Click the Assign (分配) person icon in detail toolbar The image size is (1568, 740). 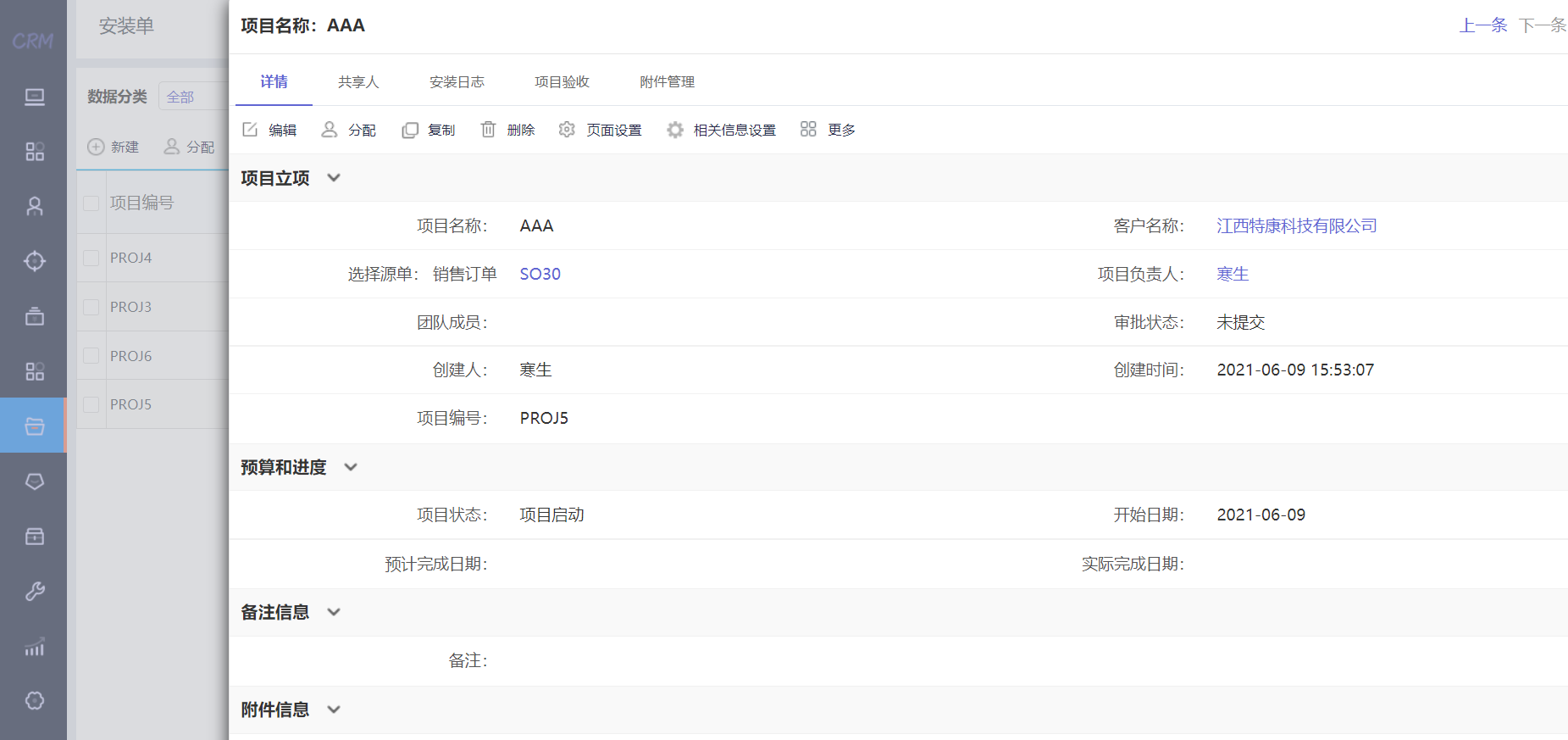coord(330,130)
